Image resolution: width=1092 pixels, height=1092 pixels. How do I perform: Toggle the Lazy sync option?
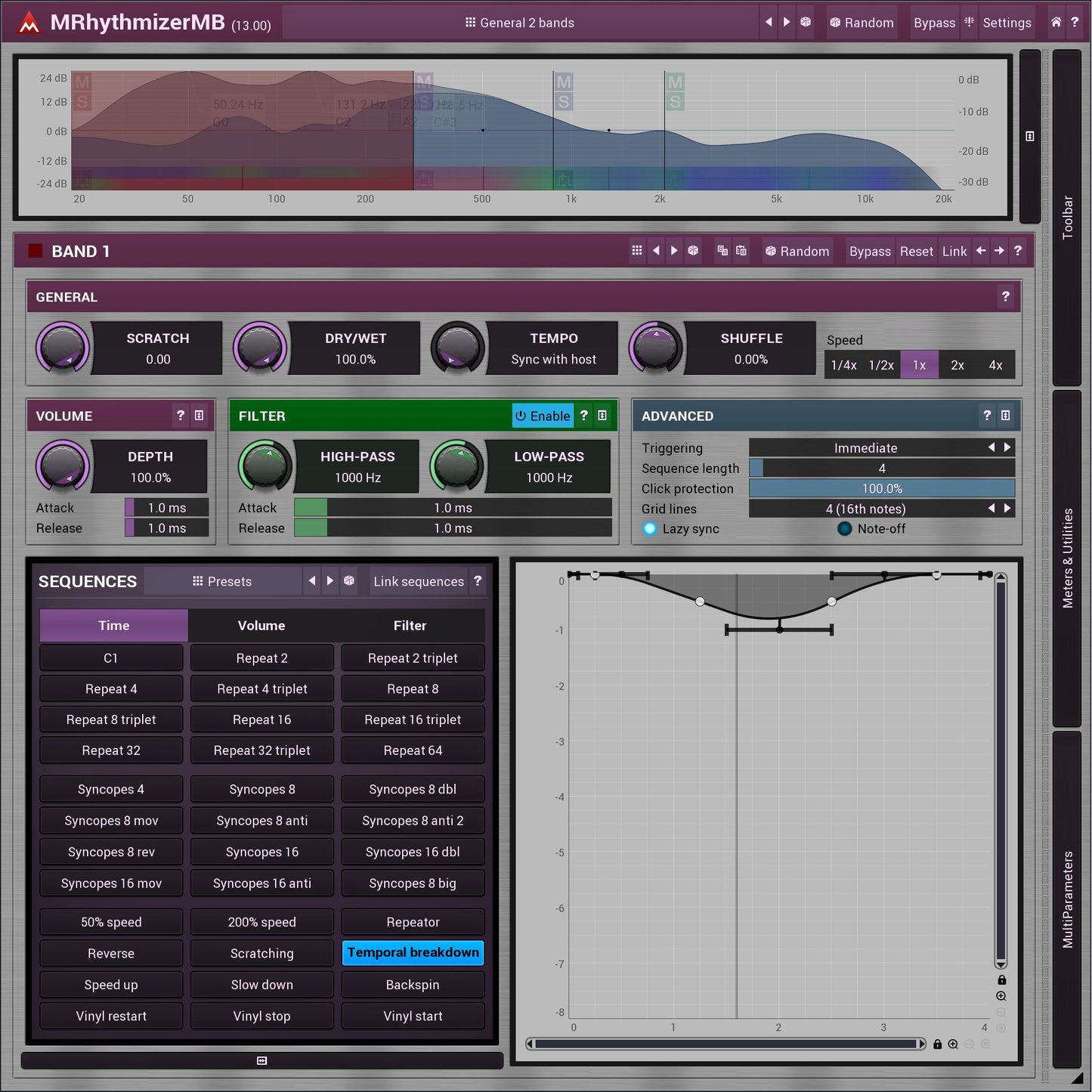650,529
